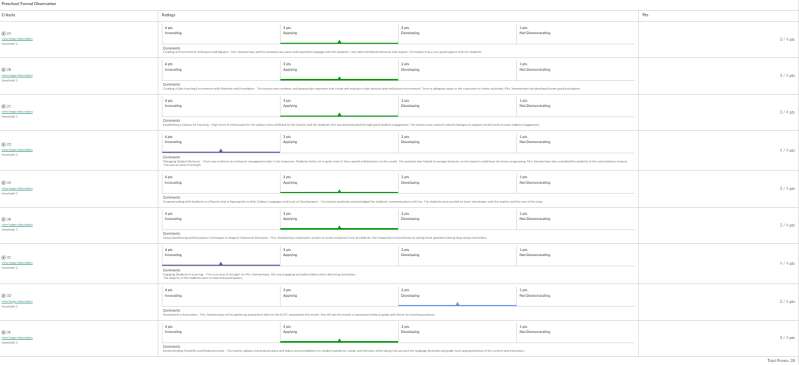The width and height of the screenshot is (799, 365).
Task: Open 'view longer description' for criterion 3A
Action: pyautogui.click(x=17, y=188)
